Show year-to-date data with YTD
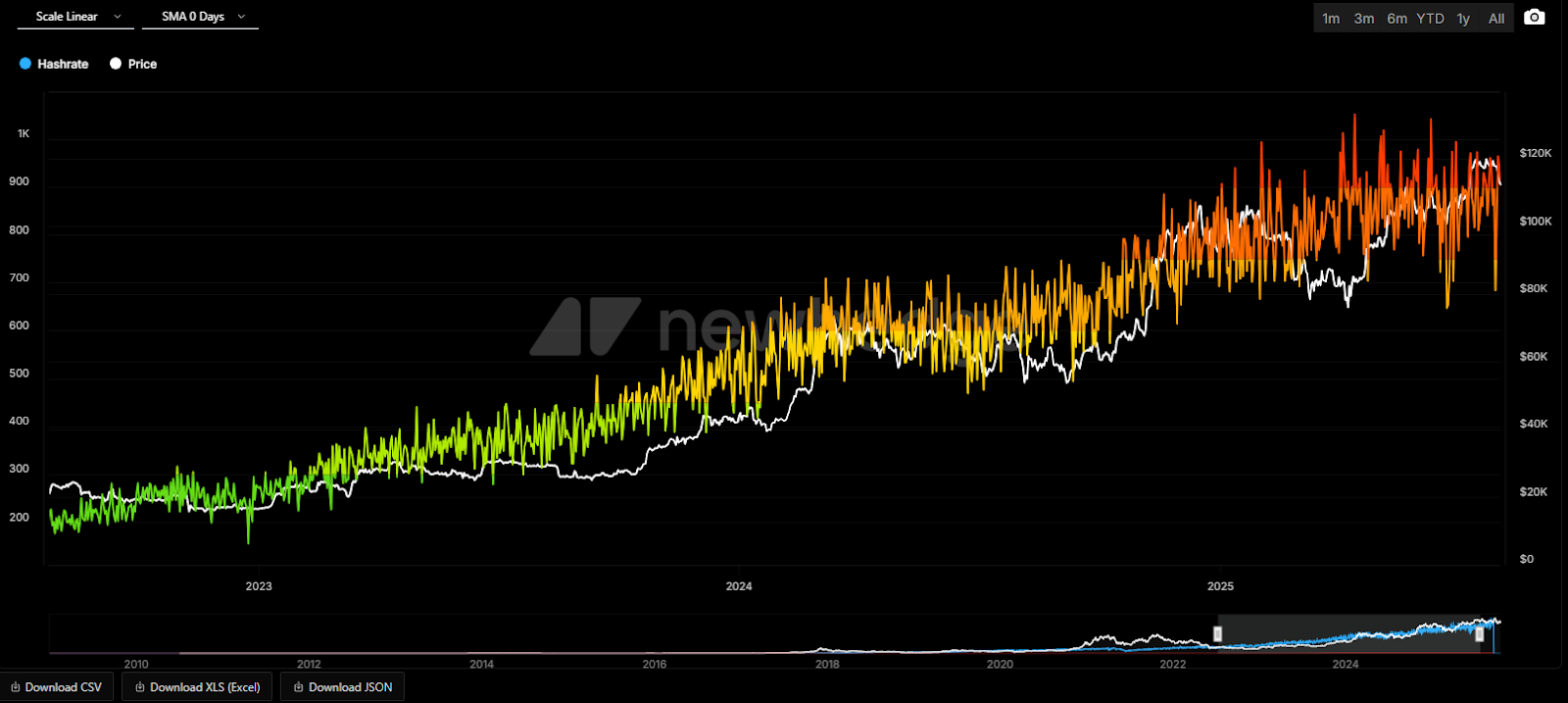 tap(1430, 19)
